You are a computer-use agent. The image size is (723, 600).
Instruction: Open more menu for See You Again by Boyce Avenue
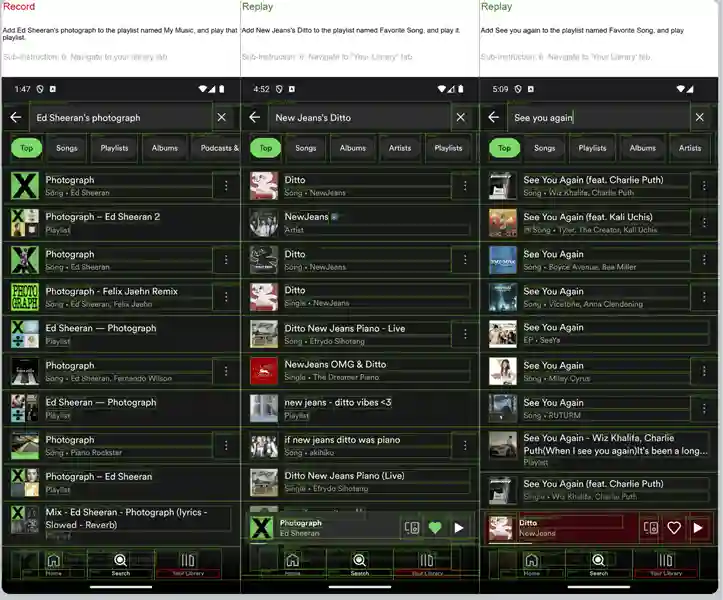(704, 260)
